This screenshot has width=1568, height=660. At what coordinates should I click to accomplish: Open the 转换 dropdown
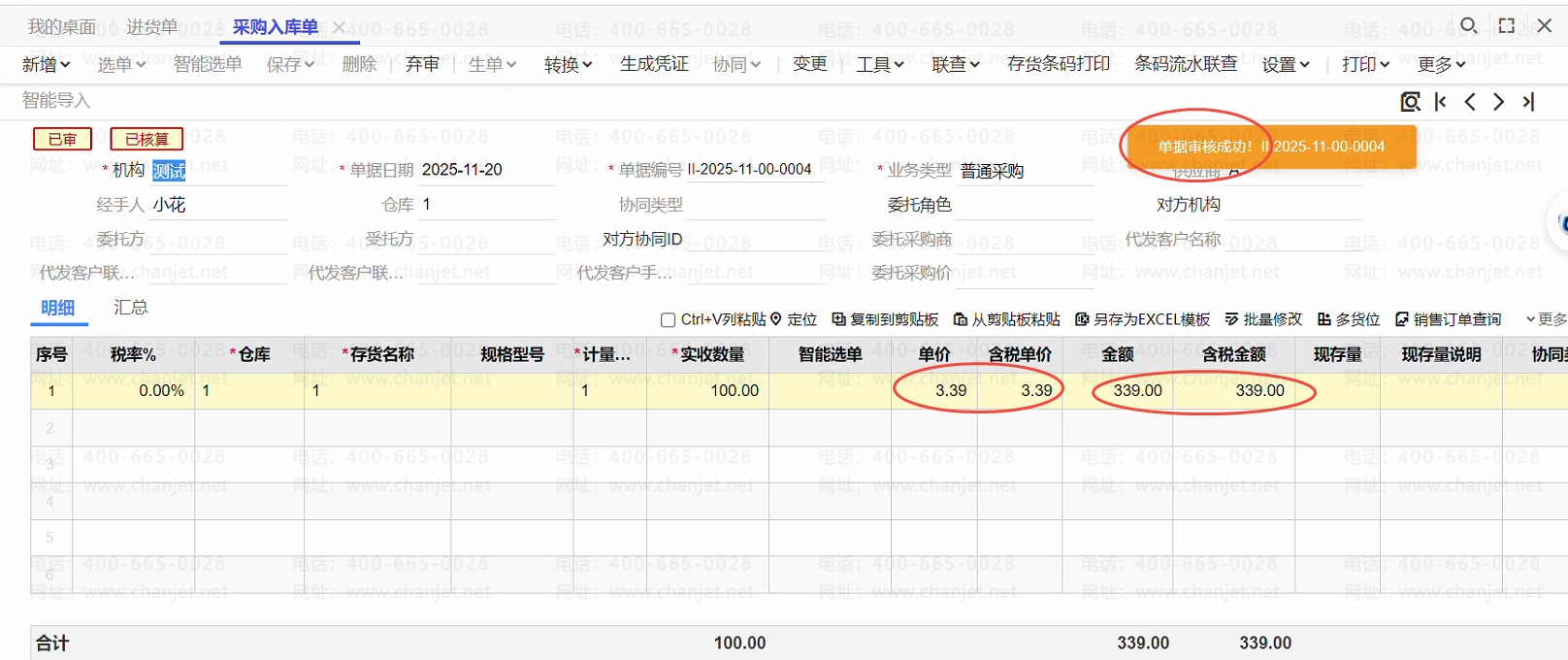point(568,64)
